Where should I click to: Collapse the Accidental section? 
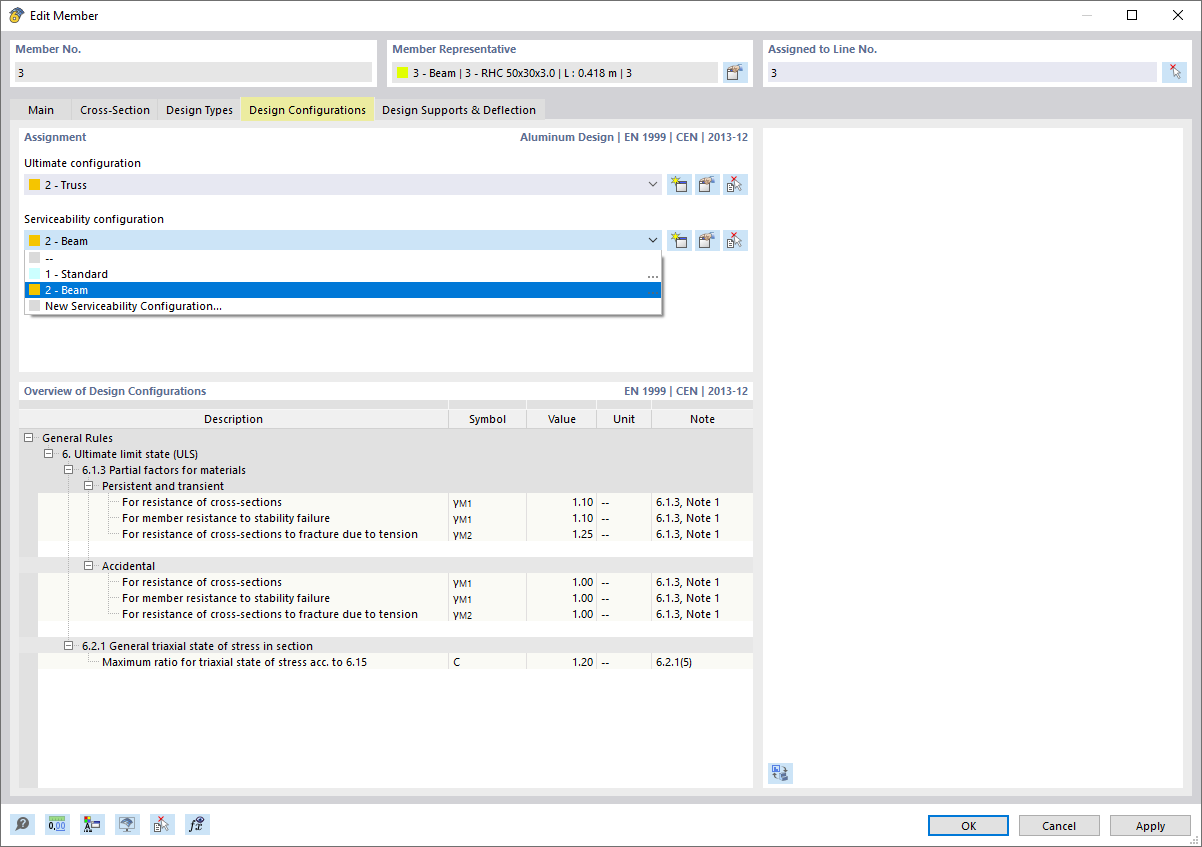coord(88,565)
